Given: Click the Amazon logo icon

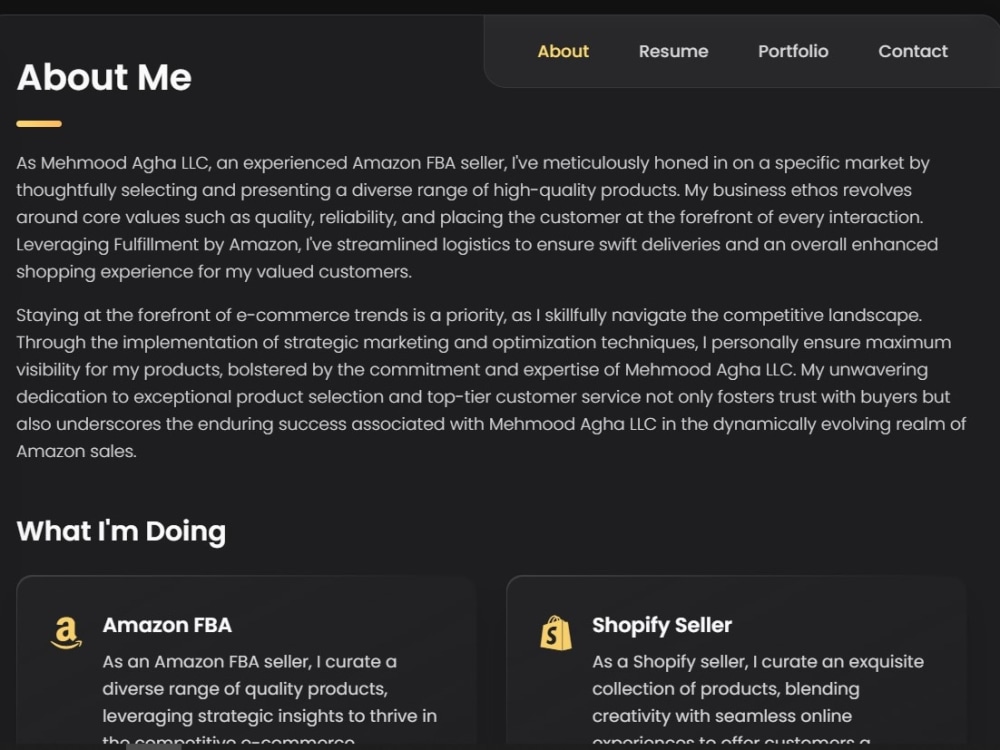Looking at the screenshot, I should click(x=66, y=633).
